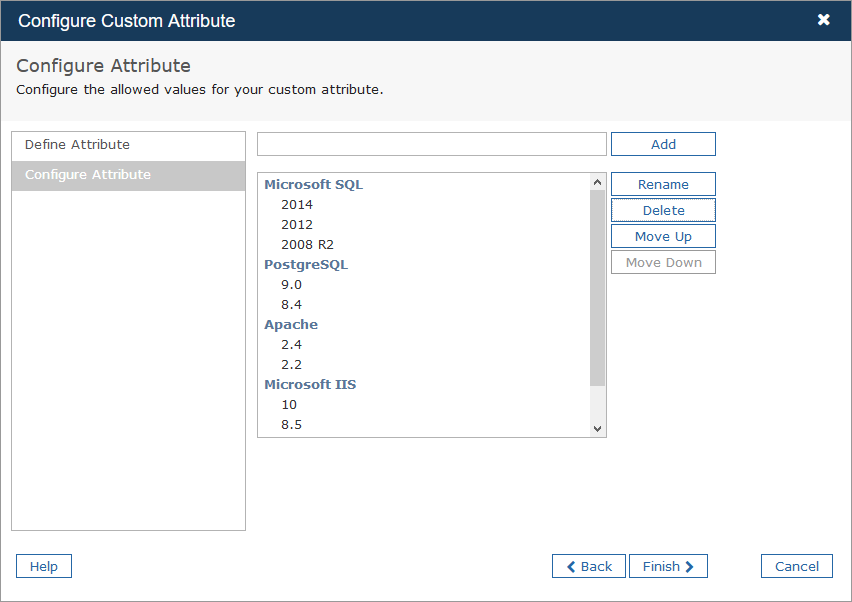The width and height of the screenshot is (852, 602).
Task: Select value 9.0 under PostgreSQL
Action: click(x=291, y=285)
